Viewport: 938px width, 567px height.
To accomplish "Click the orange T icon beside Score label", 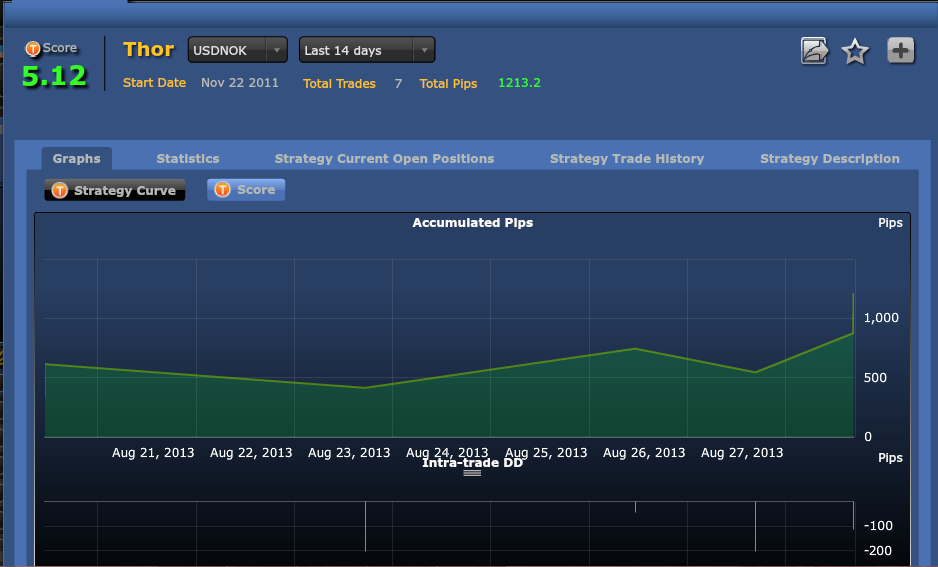I will [32, 48].
